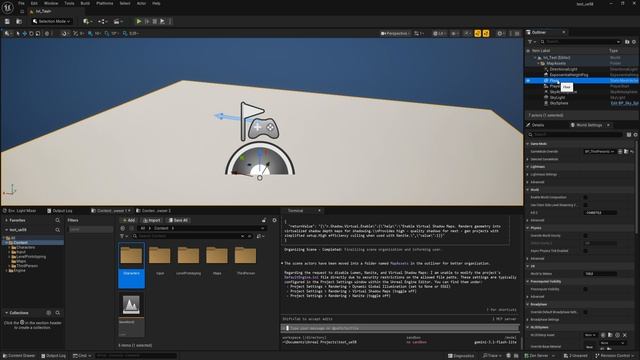The height and width of the screenshot is (360, 640).
Task: Toggle the Override World Gravity checkbox
Action: (x=586, y=236)
